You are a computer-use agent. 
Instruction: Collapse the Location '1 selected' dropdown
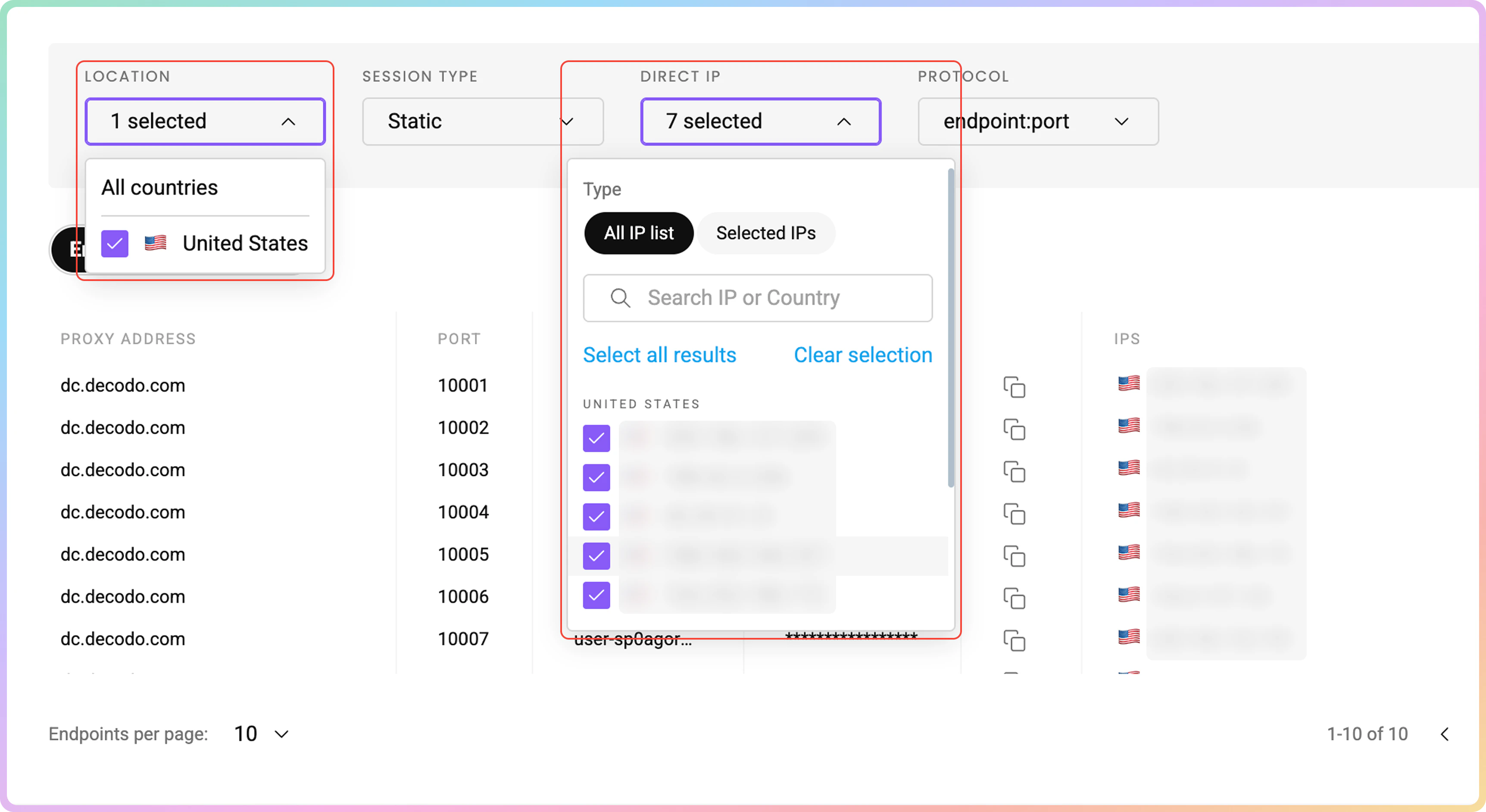click(x=205, y=122)
